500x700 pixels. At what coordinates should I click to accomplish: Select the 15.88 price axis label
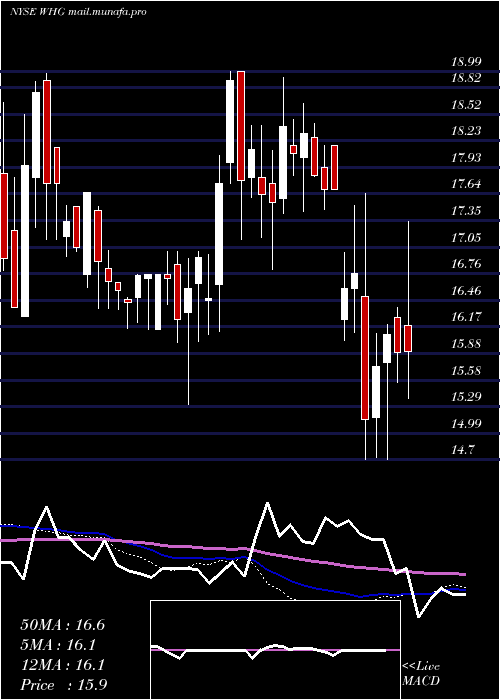(466, 344)
